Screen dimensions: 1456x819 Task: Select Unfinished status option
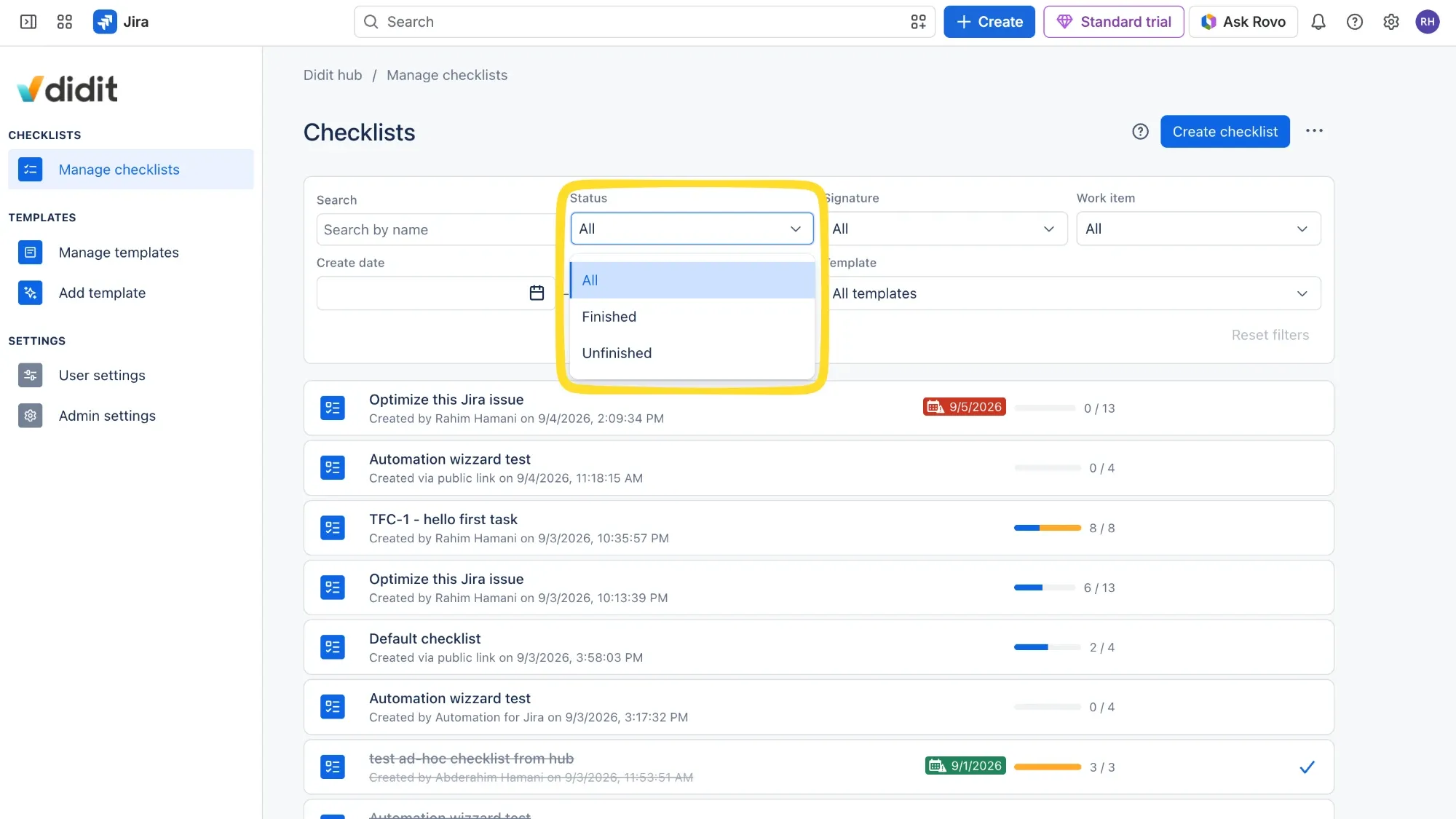(x=692, y=353)
